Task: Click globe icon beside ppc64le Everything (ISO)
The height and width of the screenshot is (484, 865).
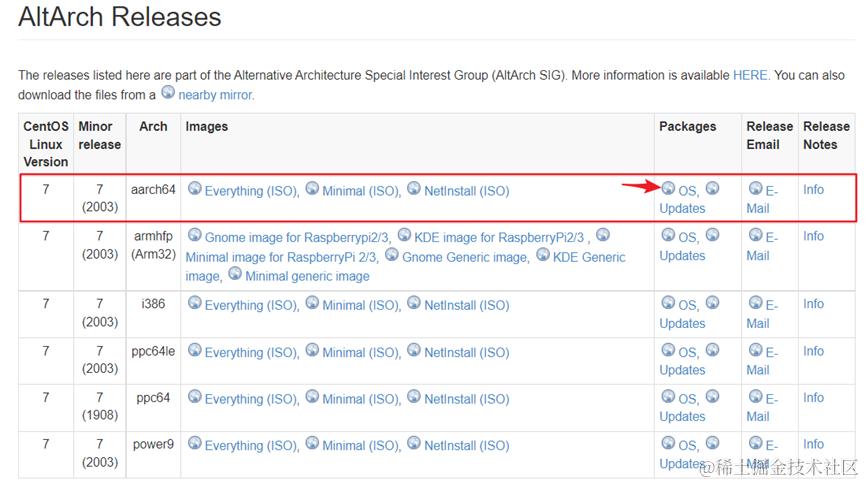Action: tap(194, 350)
